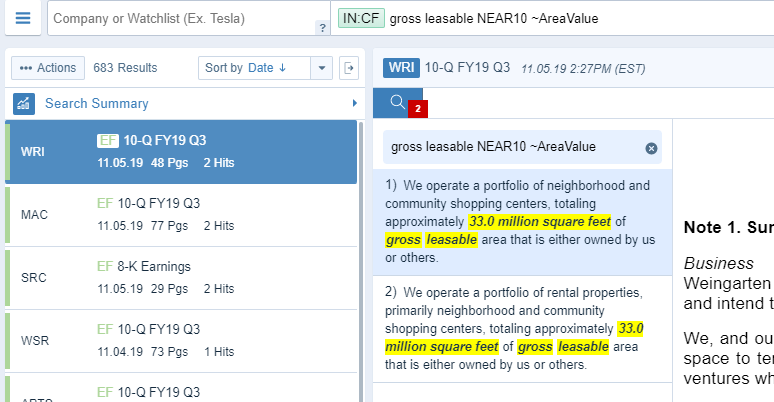Select the WRI 10-Q FY19 Q3 result
The image size is (774, 402).
pos(181,152)
